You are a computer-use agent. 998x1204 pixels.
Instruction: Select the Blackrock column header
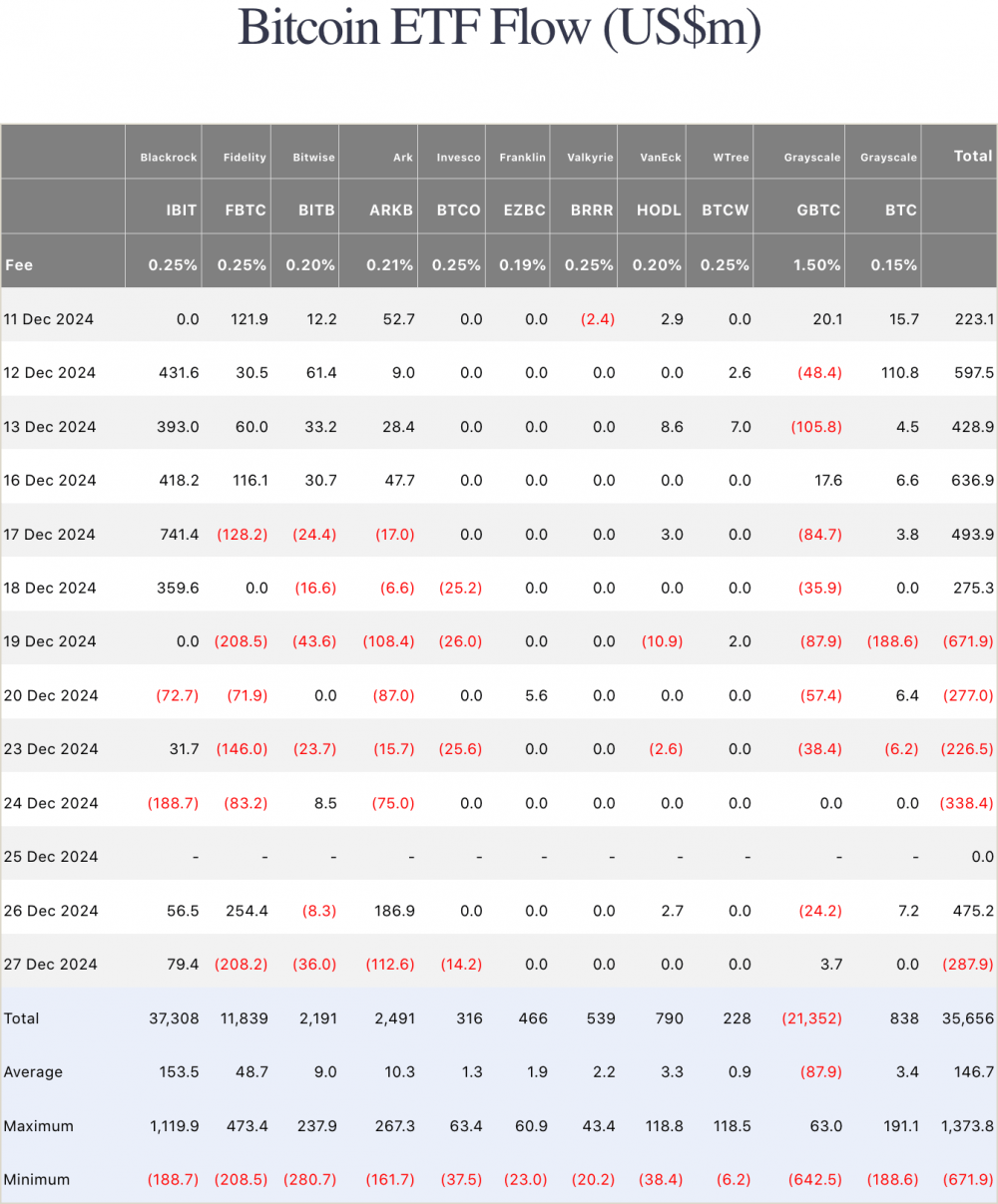pos(169,158)
